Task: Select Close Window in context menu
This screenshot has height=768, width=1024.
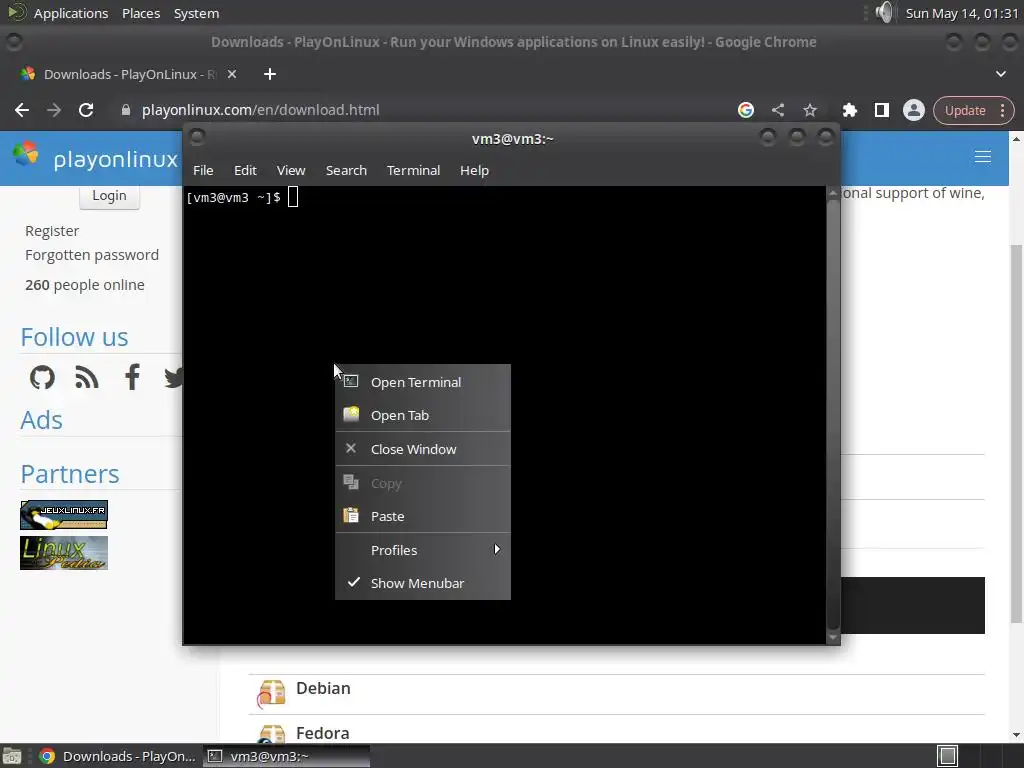Action: 423,449
